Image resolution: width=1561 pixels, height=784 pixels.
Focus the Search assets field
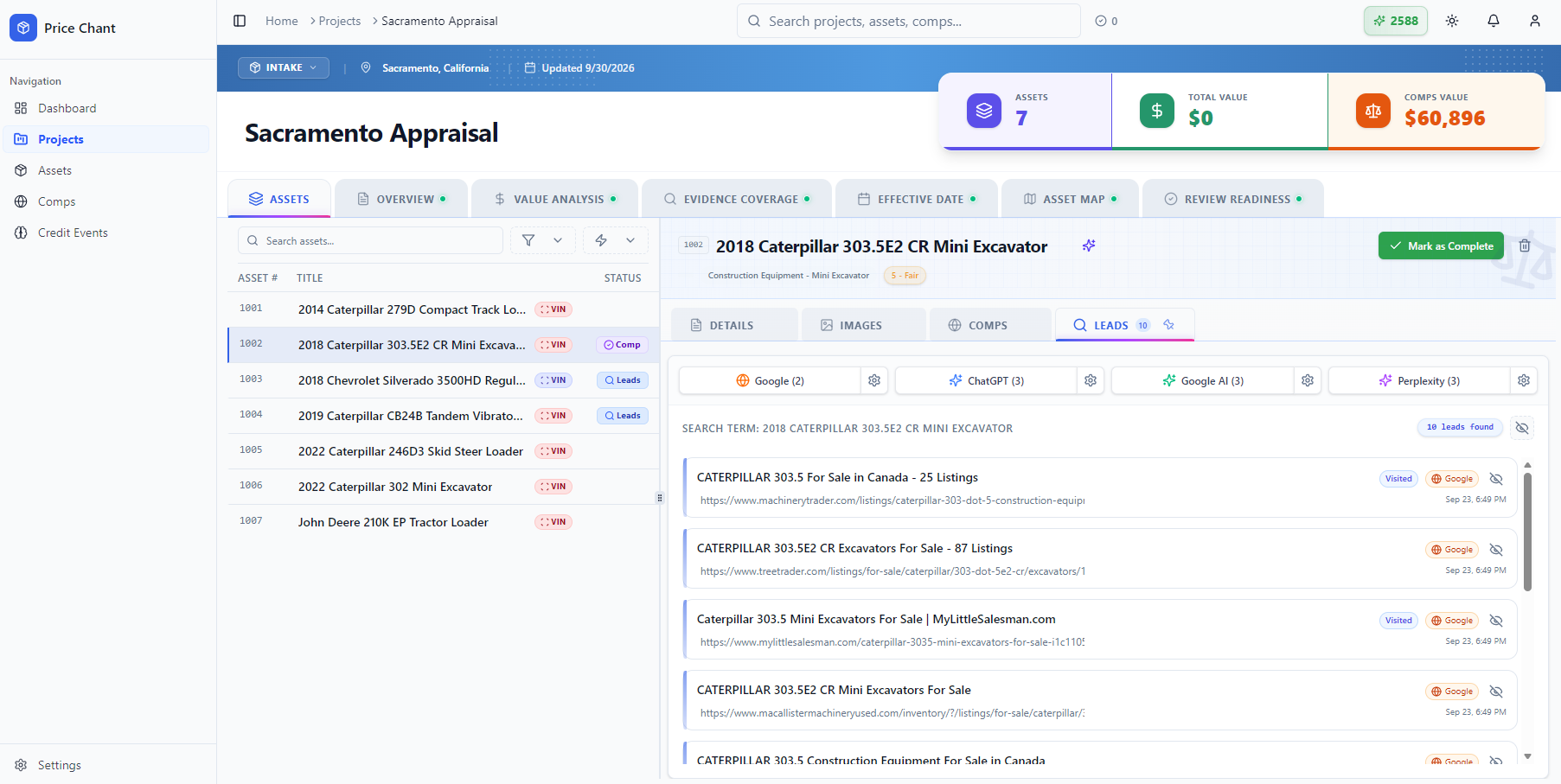(370, 240)
